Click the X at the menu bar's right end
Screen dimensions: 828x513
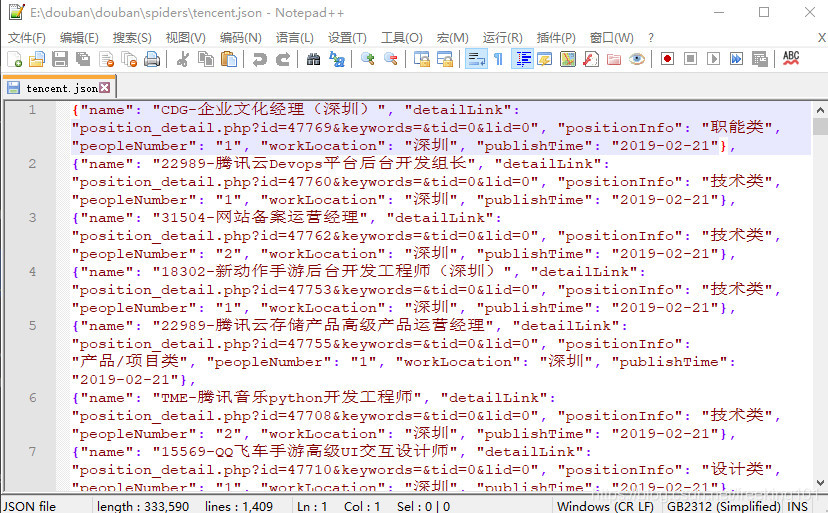(x=822, y=38)
